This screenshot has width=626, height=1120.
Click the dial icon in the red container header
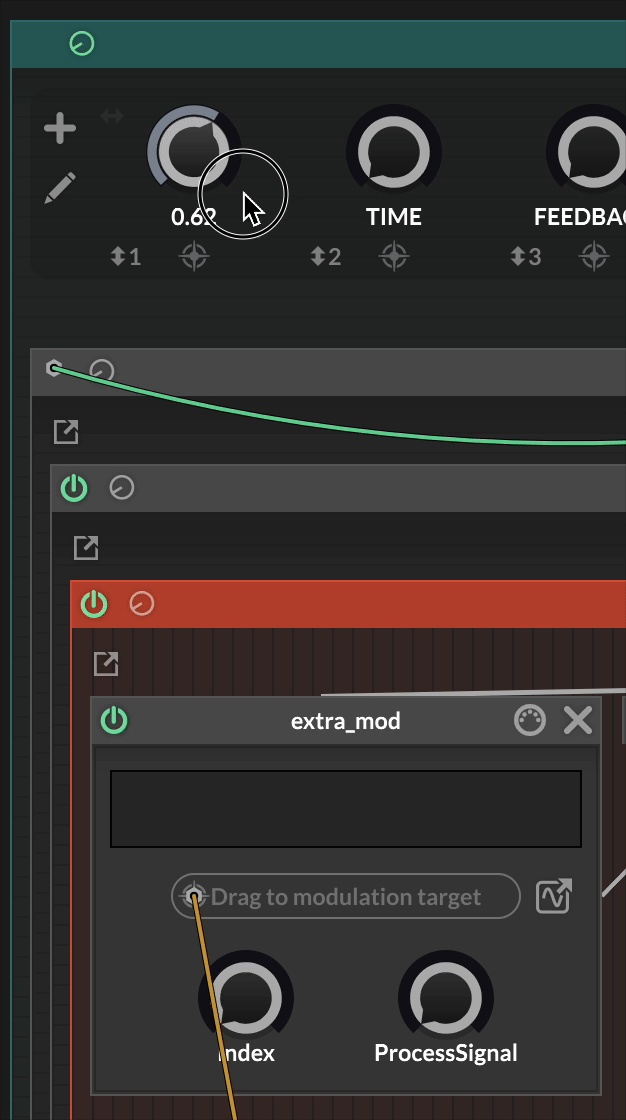142,604
